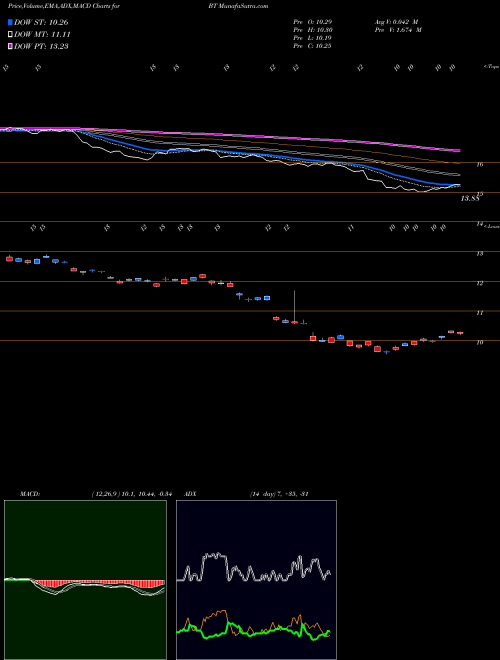Select the 'DOW PT: 13.23' legend text
Viewport: 500px width, 660px height.
41,47
